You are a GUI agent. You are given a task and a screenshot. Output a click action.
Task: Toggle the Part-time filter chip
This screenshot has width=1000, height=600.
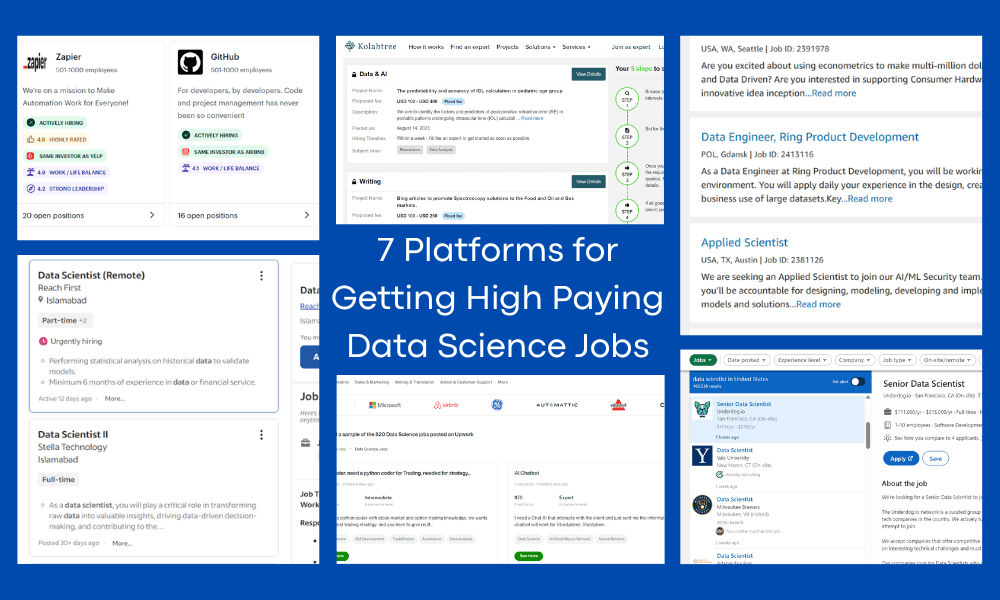(64, 321)
